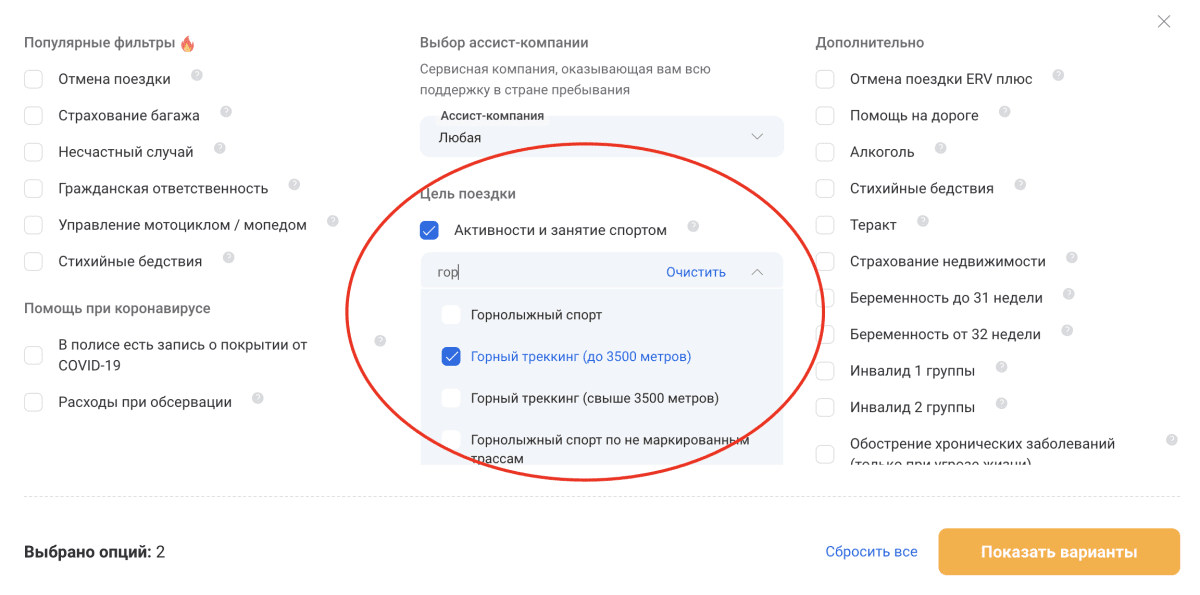The image size is (1200, 595).
Task: Select Горный треккинг (свыше 3500 метров) option
Action: pyautogui.click(x=451, y=398)
